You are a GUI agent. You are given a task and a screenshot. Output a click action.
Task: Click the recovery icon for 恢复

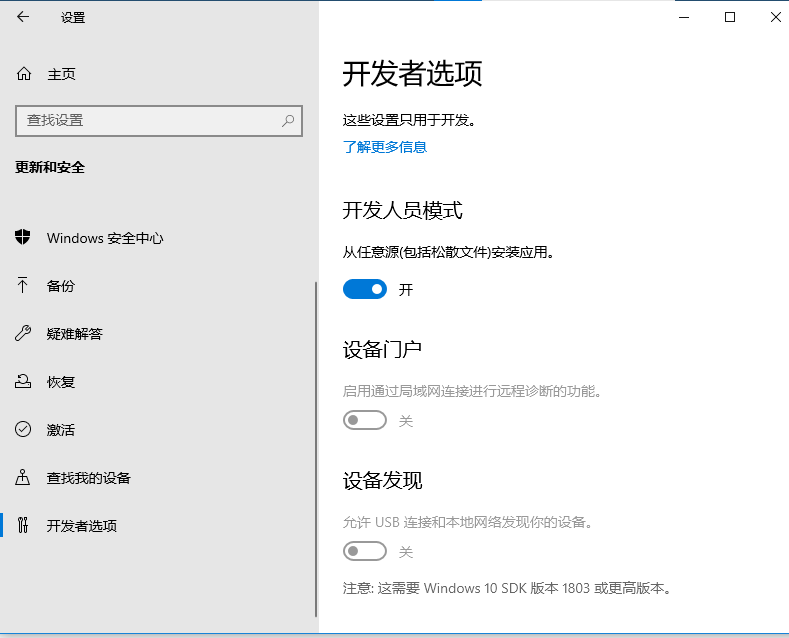coord(23,381)
